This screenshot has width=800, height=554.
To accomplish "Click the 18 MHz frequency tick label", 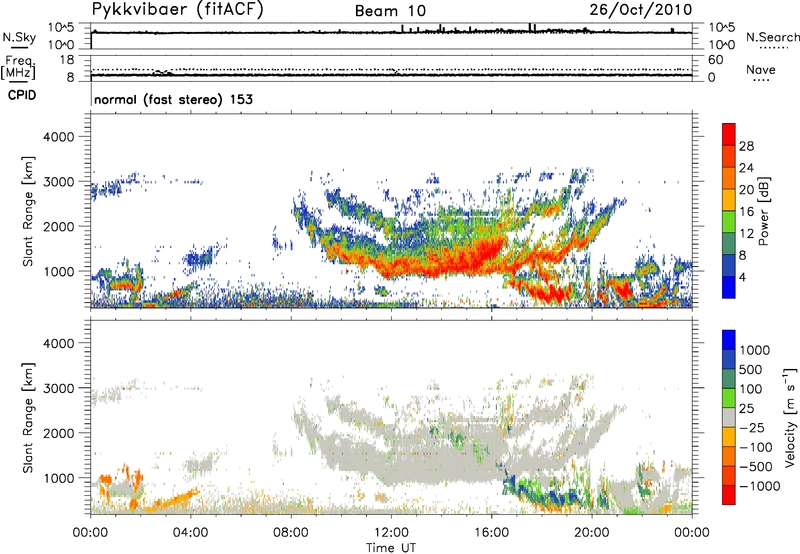I will pyautogui.click(x=67, y=60).
